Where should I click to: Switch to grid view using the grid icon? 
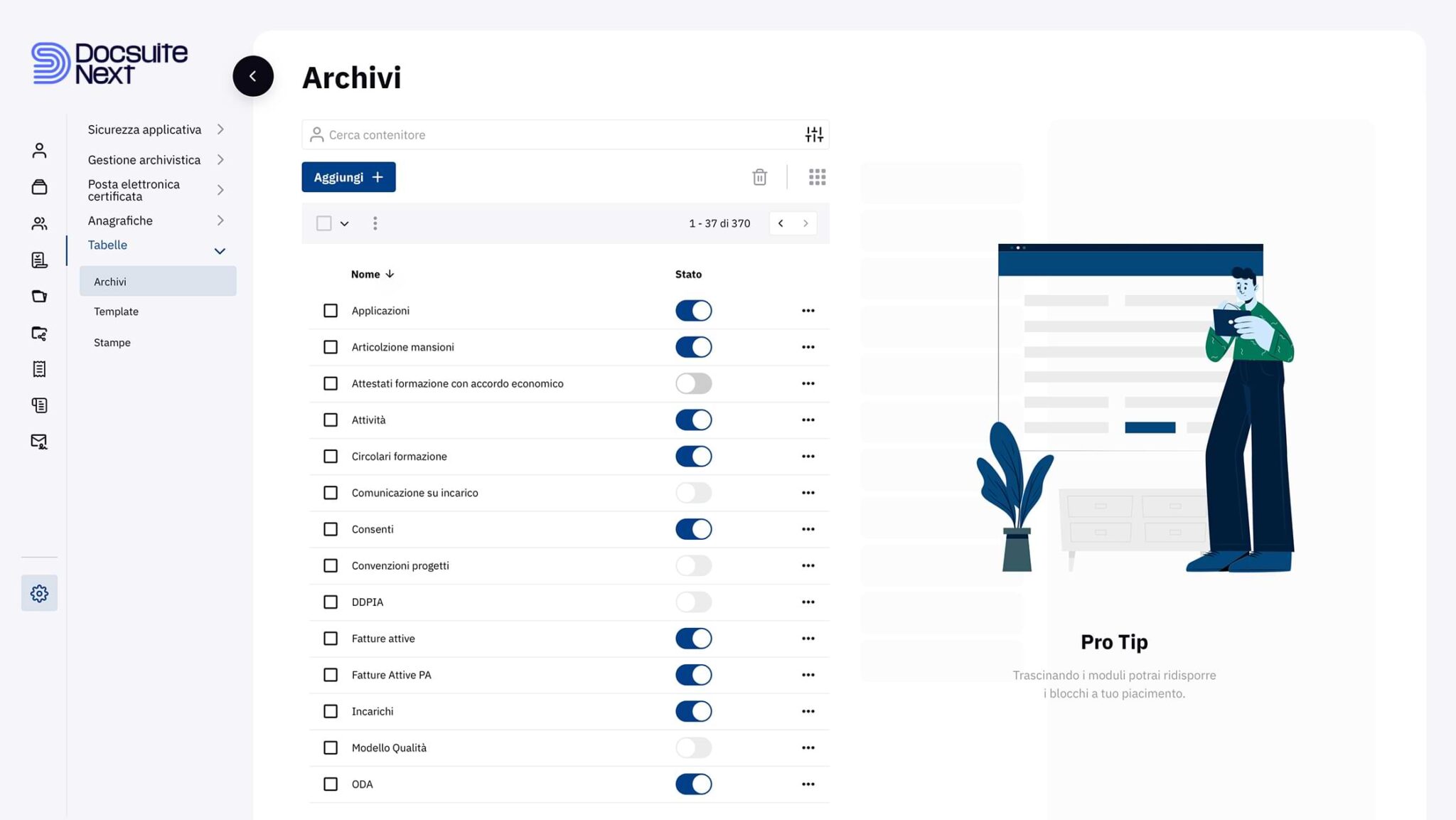[817, 176]
